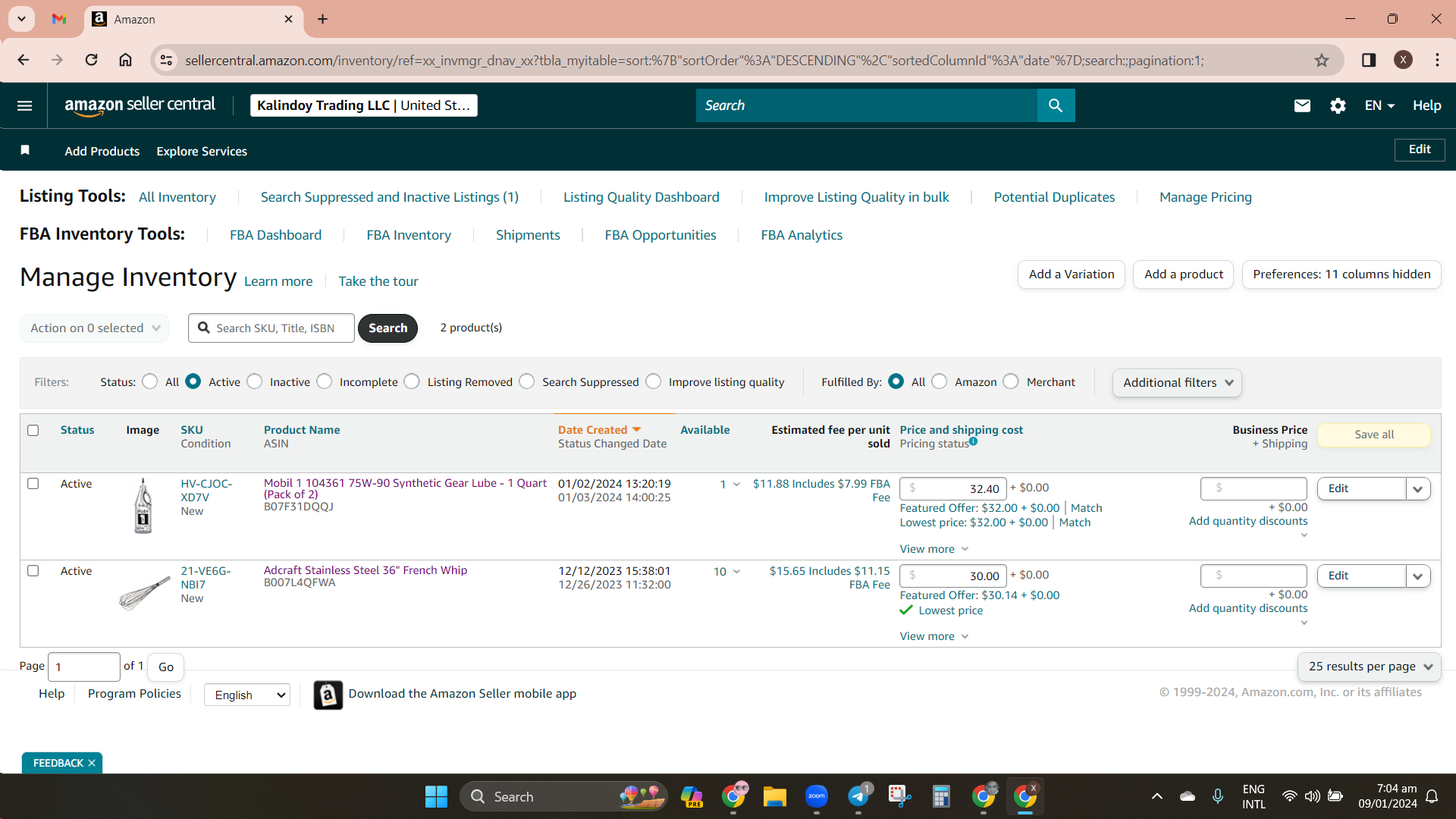Click the Save all button

(1374, 435)
